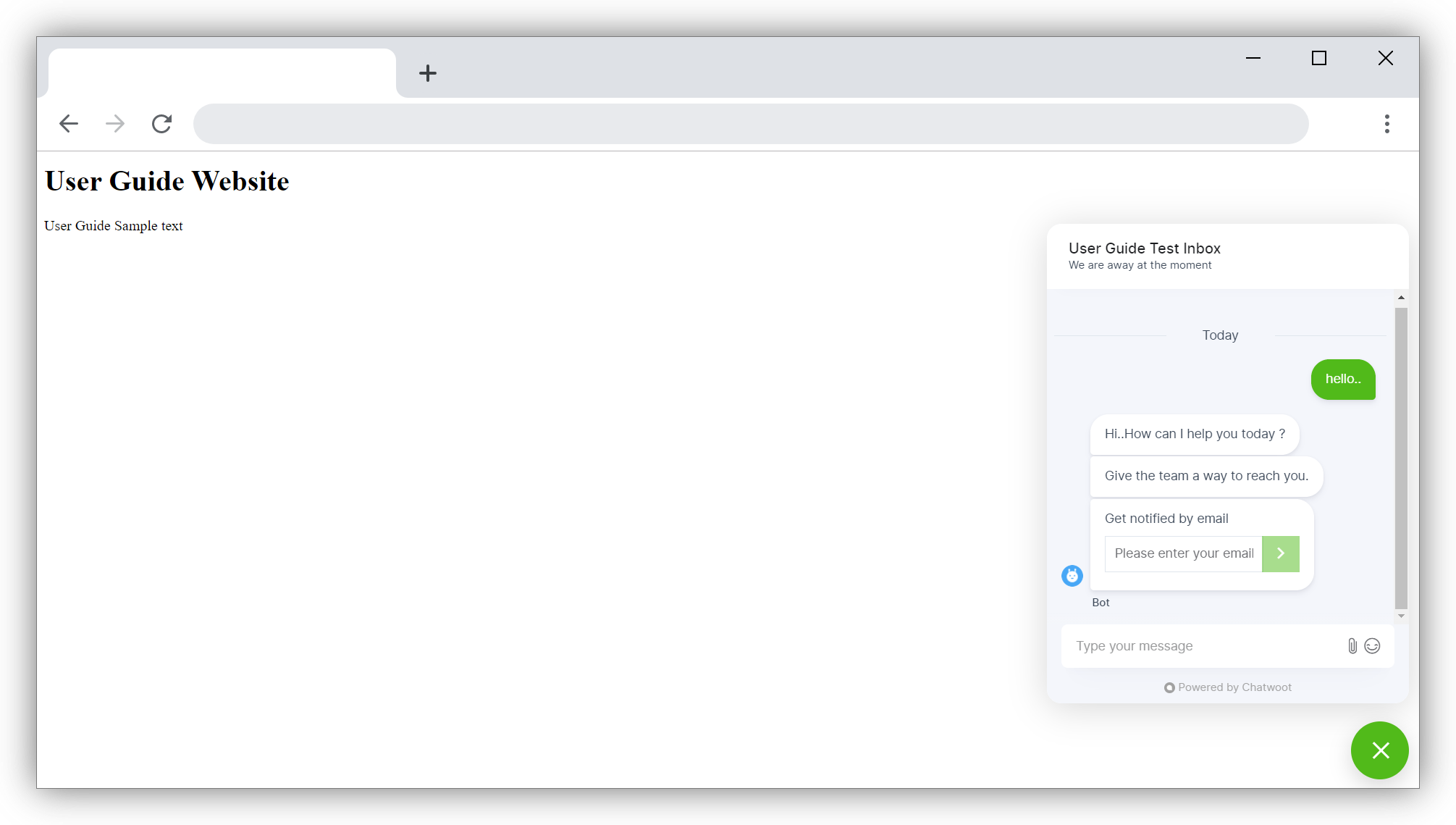Click the send message arrow icon
The image size is (1456, 825).
1280,553
